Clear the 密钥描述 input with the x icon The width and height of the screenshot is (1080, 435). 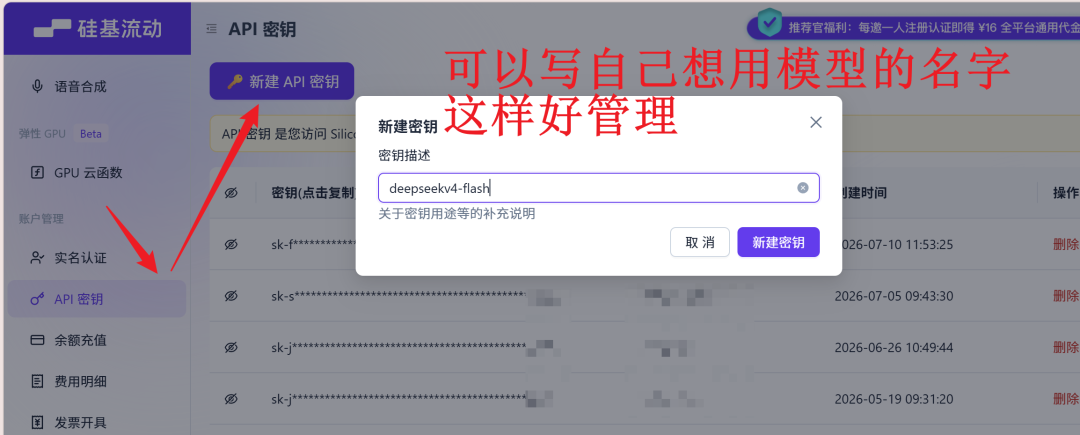pyautogui.click(x=802, y=188)
